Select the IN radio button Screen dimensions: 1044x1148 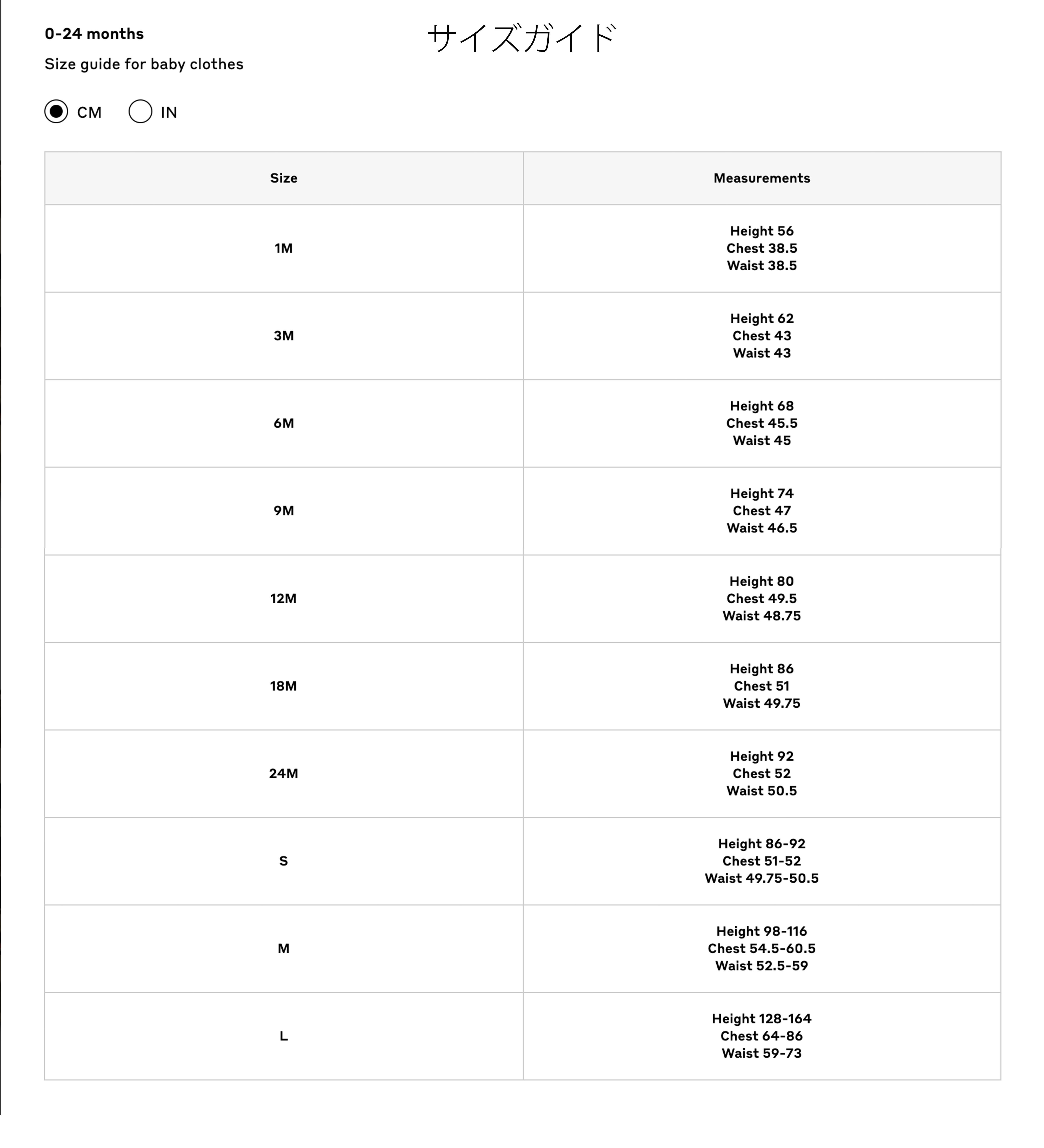(x=140, y=112)
